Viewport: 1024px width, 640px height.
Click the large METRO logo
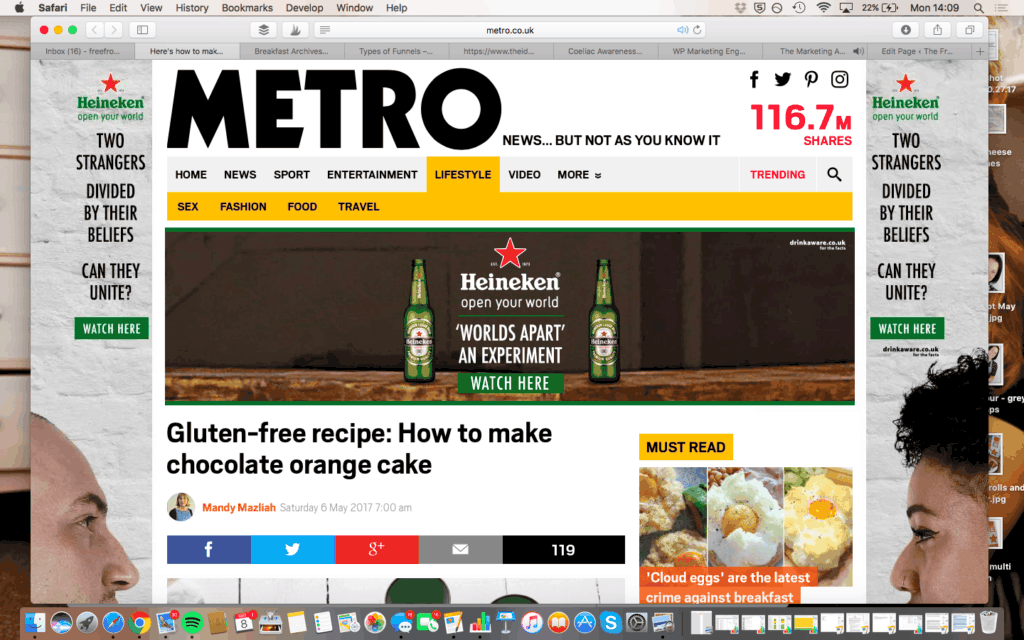pos(334,109)
